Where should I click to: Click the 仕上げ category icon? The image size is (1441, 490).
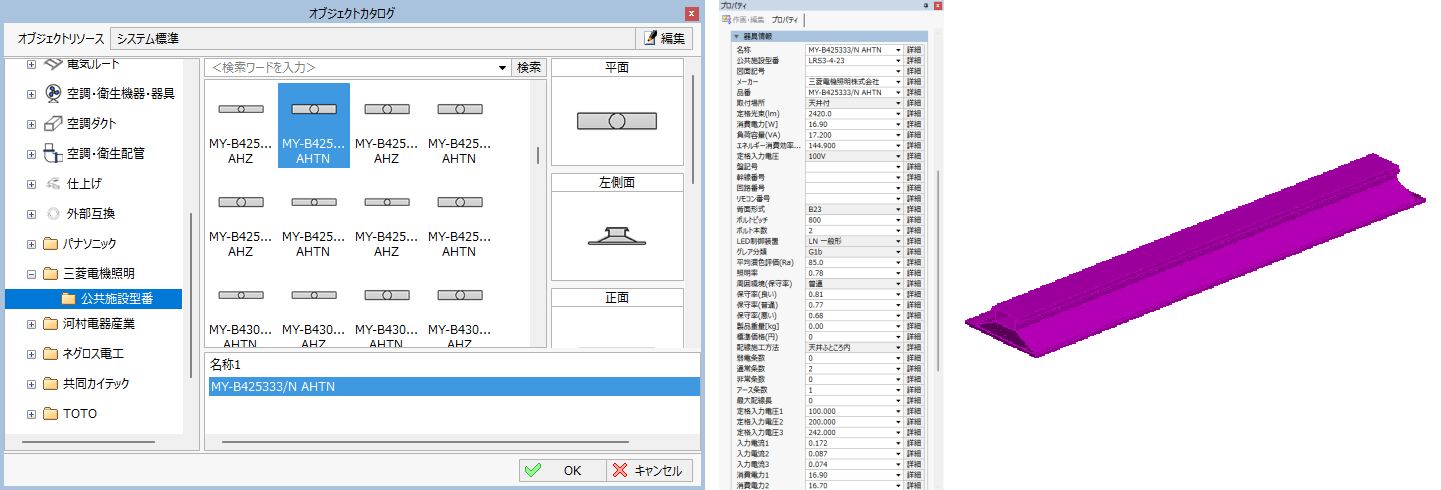pos(54,184)
